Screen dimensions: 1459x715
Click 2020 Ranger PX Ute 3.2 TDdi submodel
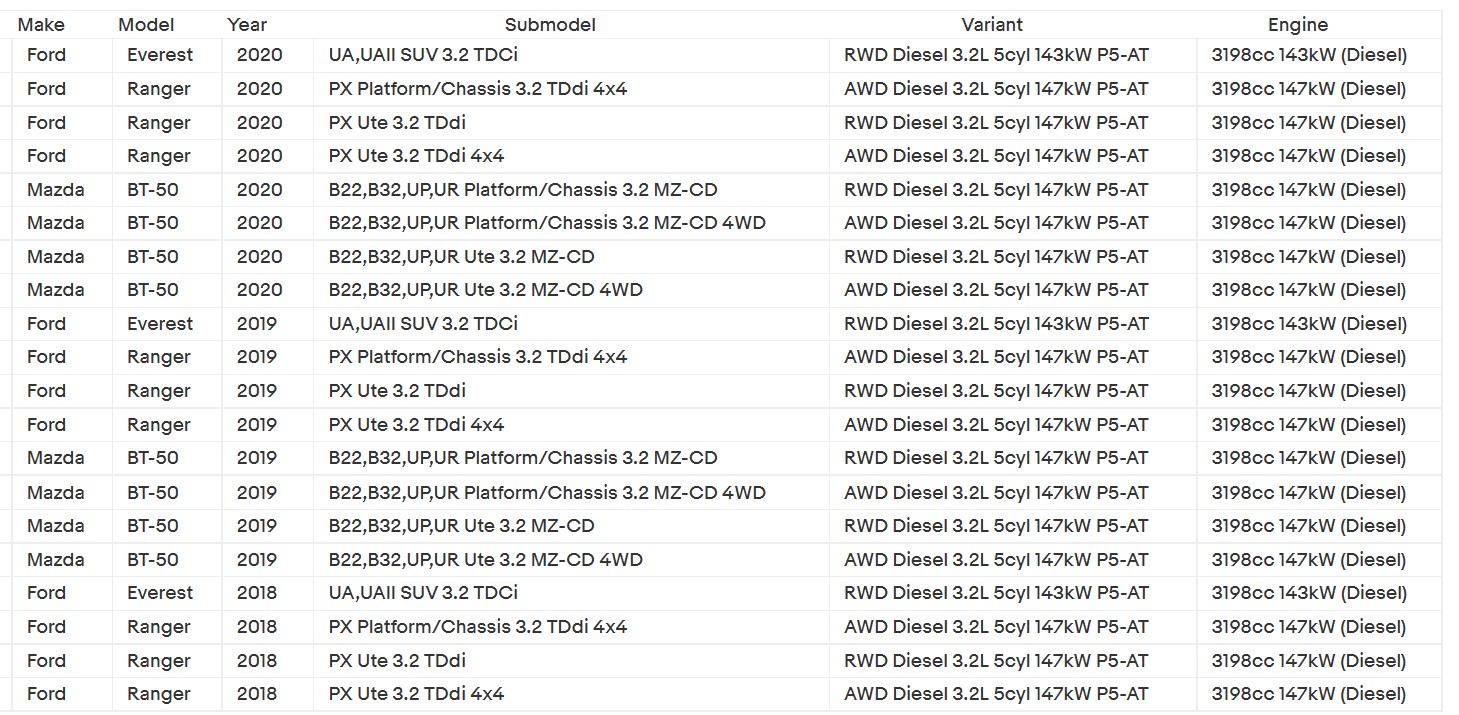click(x=397, y=123)
